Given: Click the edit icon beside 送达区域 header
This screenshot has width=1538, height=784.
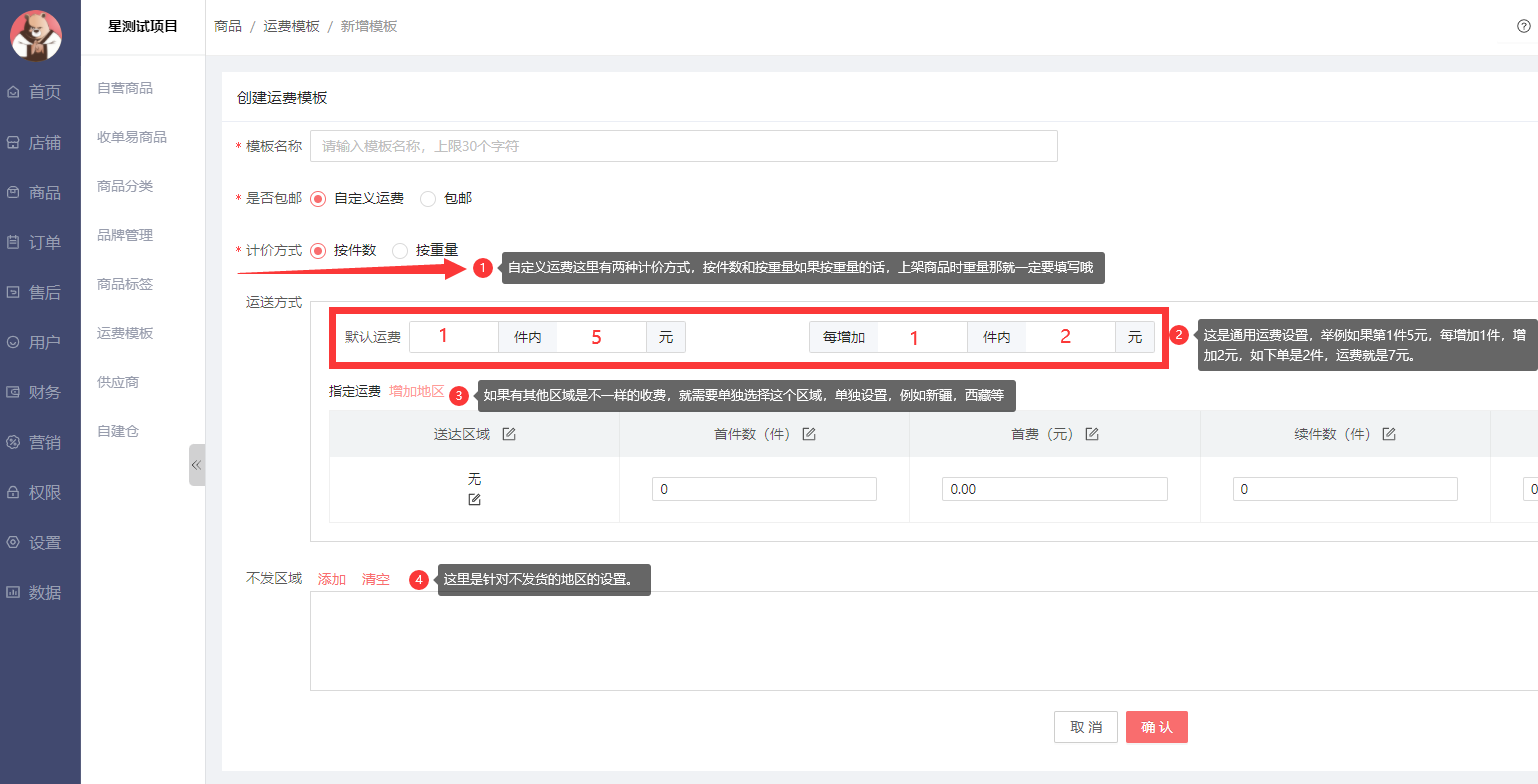Looking at the screenshot, I should pyautogui.click(x=509, y=434).
